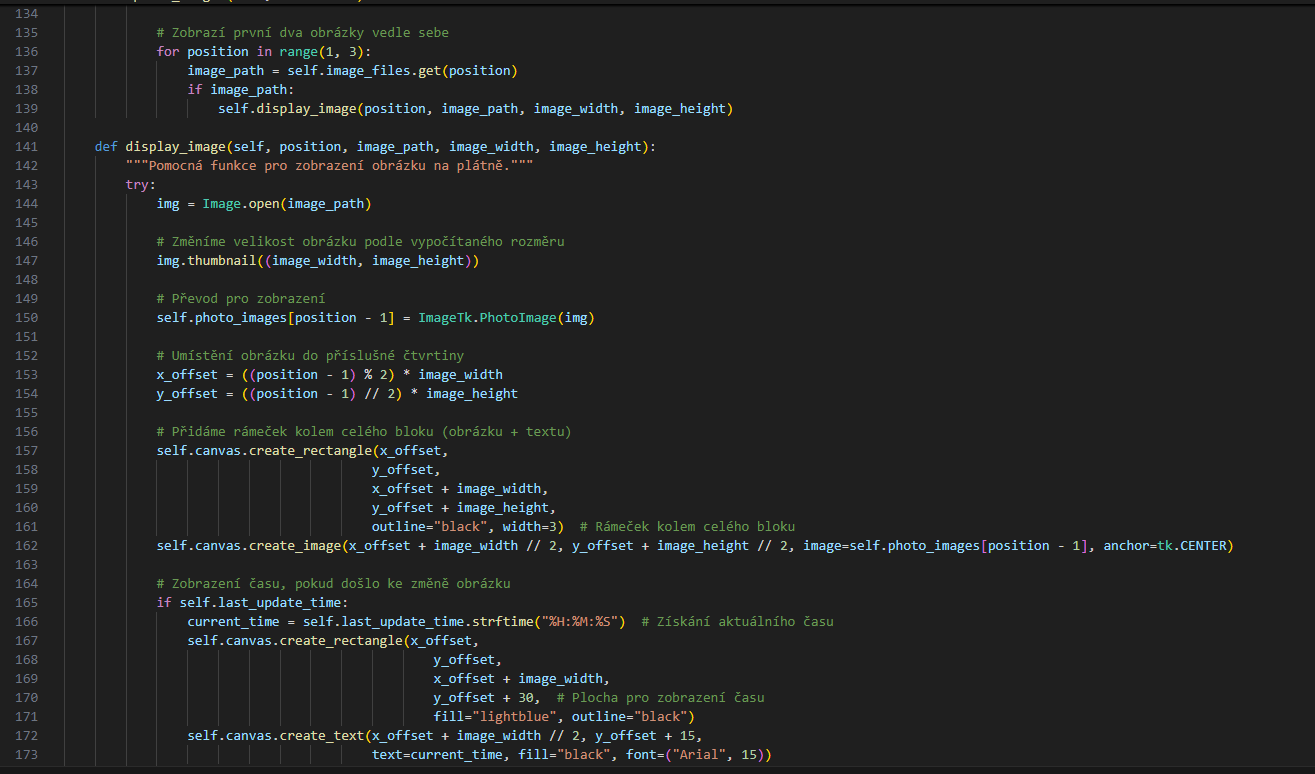Place cursor on the create_text call
The width and height of the screenshot is (1315, 774).
pos(325,736)
